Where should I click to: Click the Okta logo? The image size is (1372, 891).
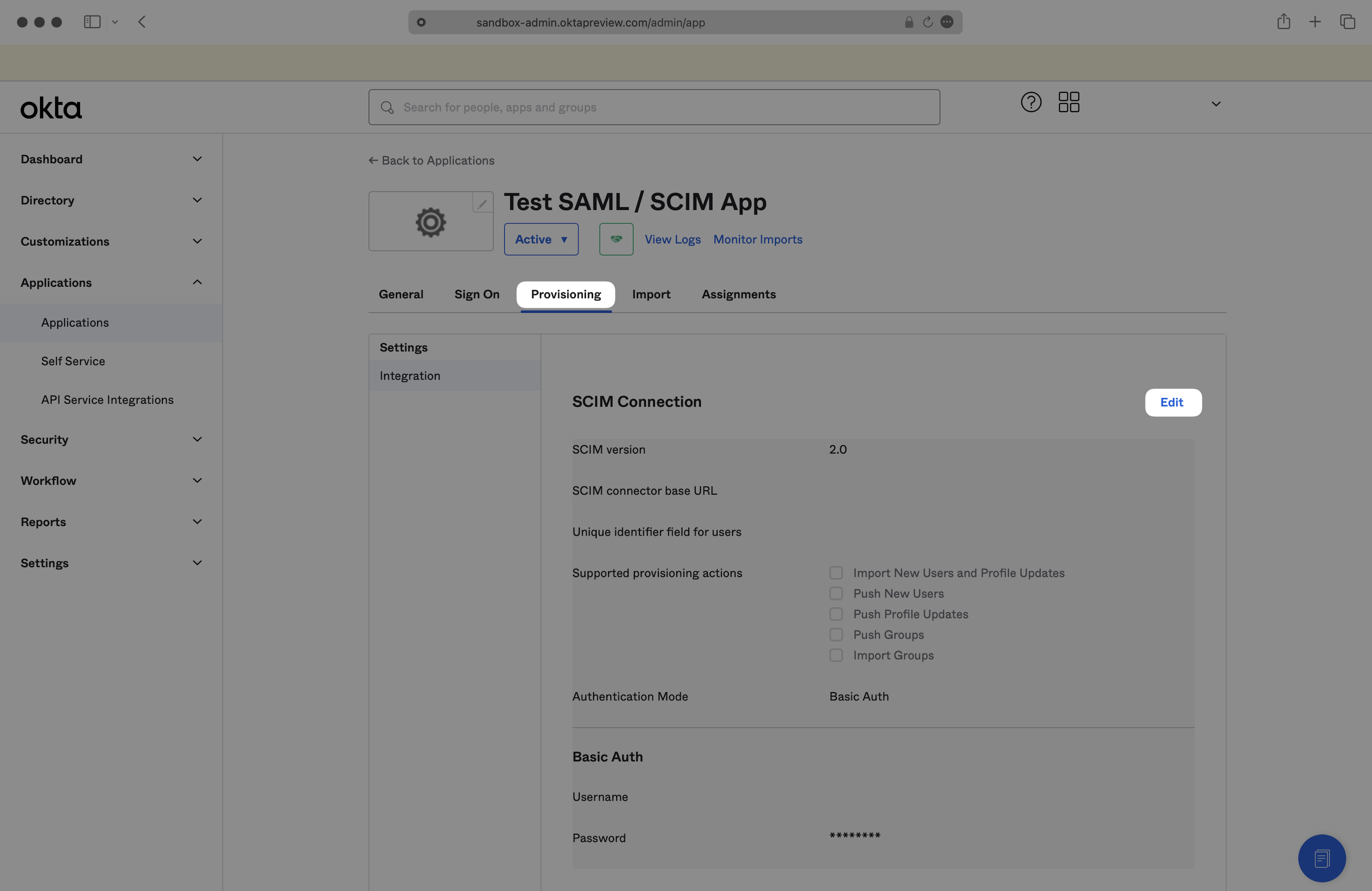click(x=51, y=108)
